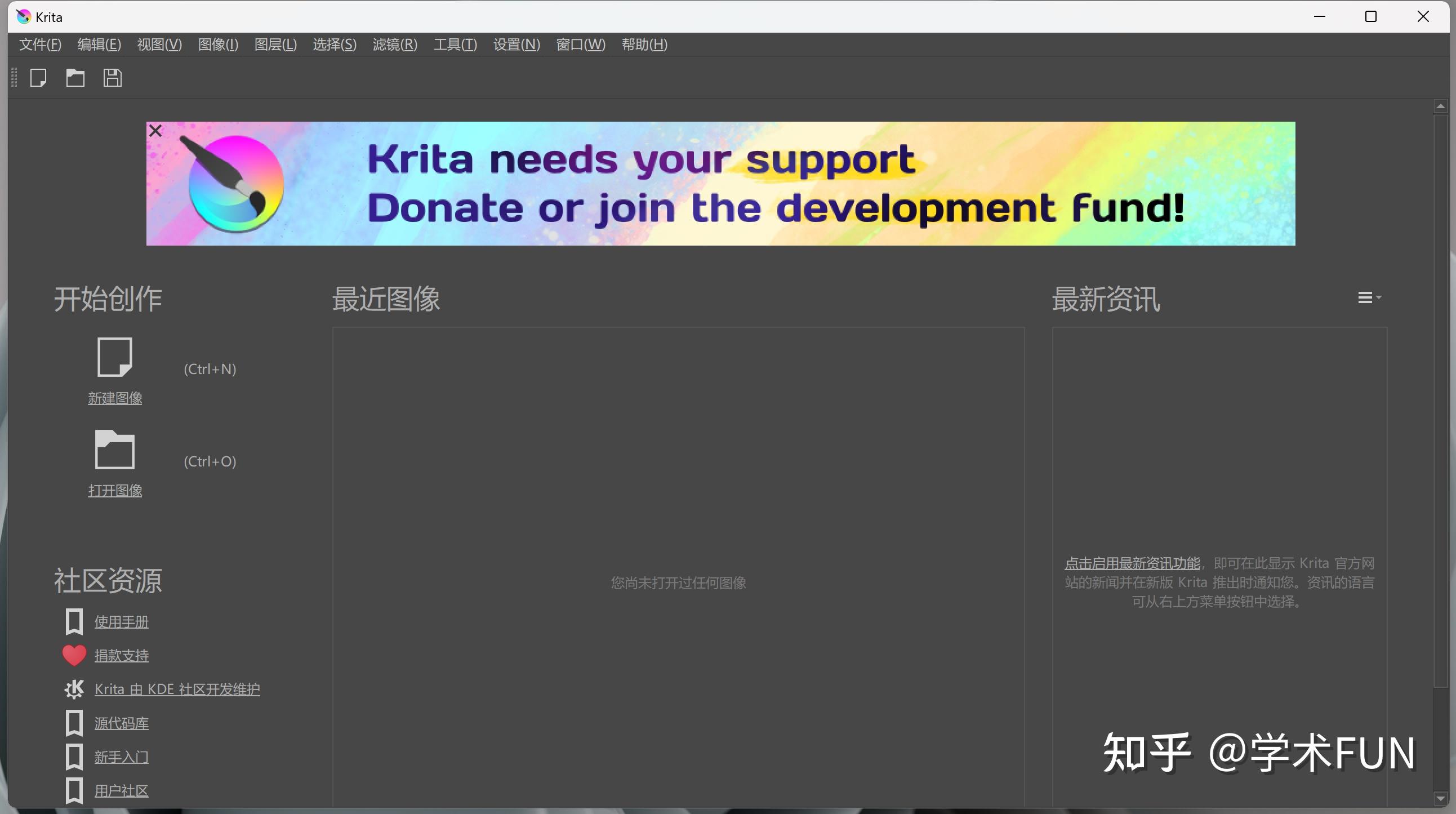Select the 新建图像 icon to start creating

(x=115, y=357)
